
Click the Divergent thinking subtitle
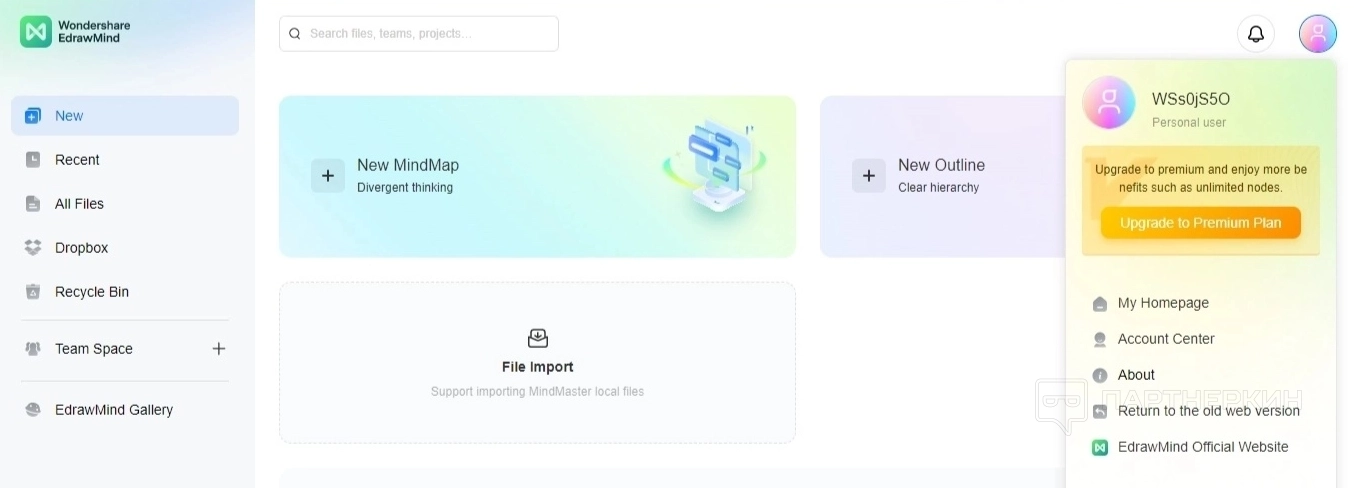pos(405,188)
